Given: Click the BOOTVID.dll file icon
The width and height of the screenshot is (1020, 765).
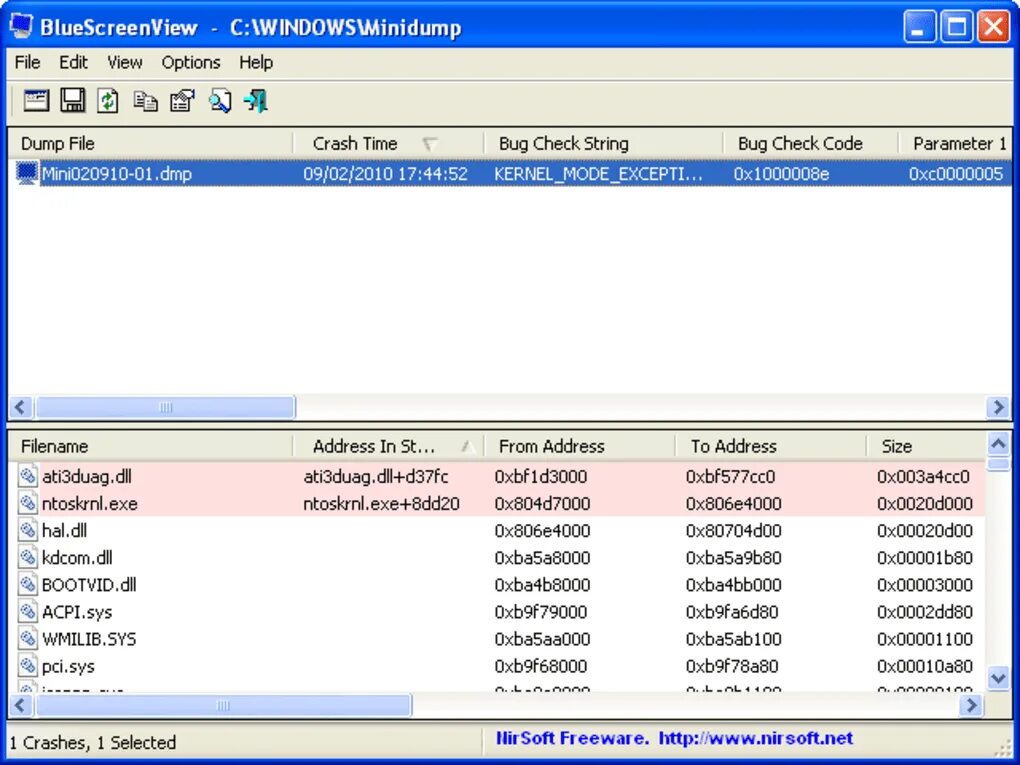Looking at the screenshot, I should tap(27, 585).
